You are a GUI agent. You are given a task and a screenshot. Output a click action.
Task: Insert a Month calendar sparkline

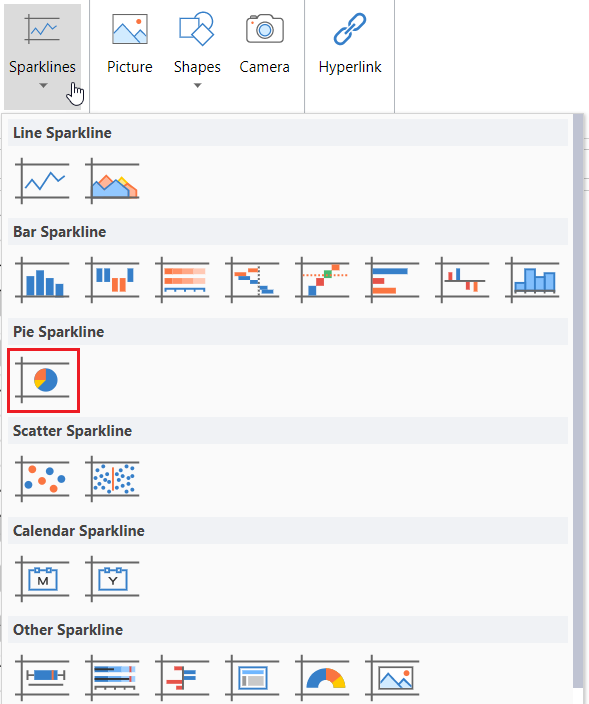point(42,579)
